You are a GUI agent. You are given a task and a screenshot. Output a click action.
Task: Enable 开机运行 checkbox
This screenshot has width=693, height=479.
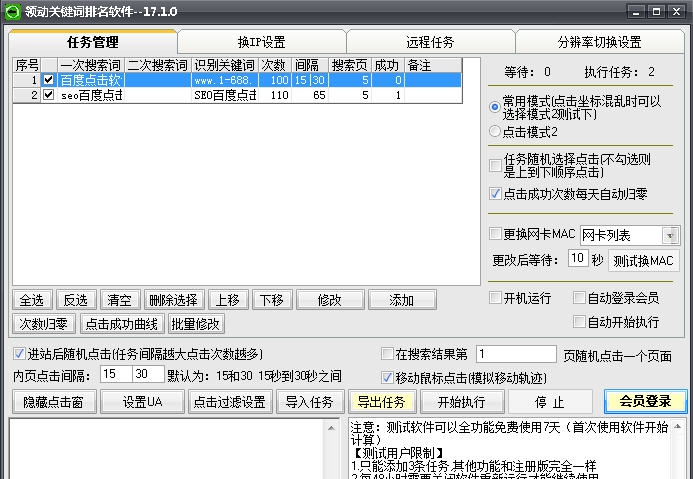(x=495, y=298)
